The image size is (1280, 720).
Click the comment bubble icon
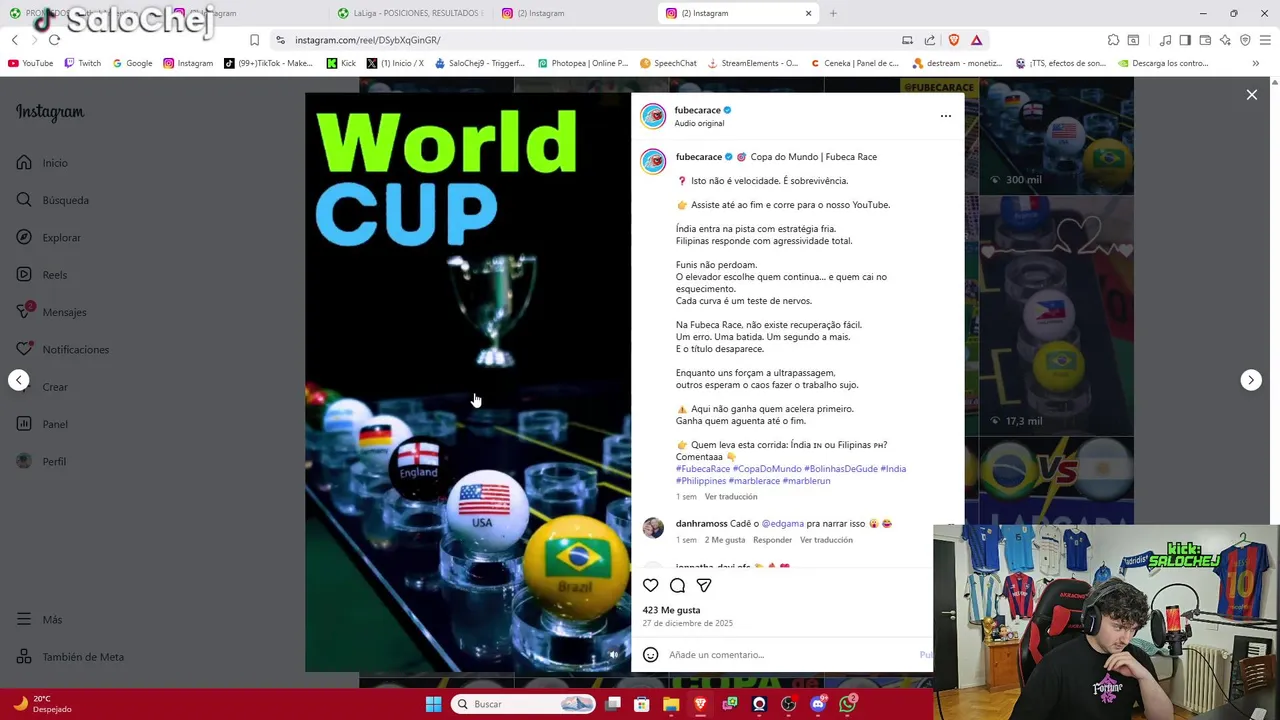pos(677,585)
